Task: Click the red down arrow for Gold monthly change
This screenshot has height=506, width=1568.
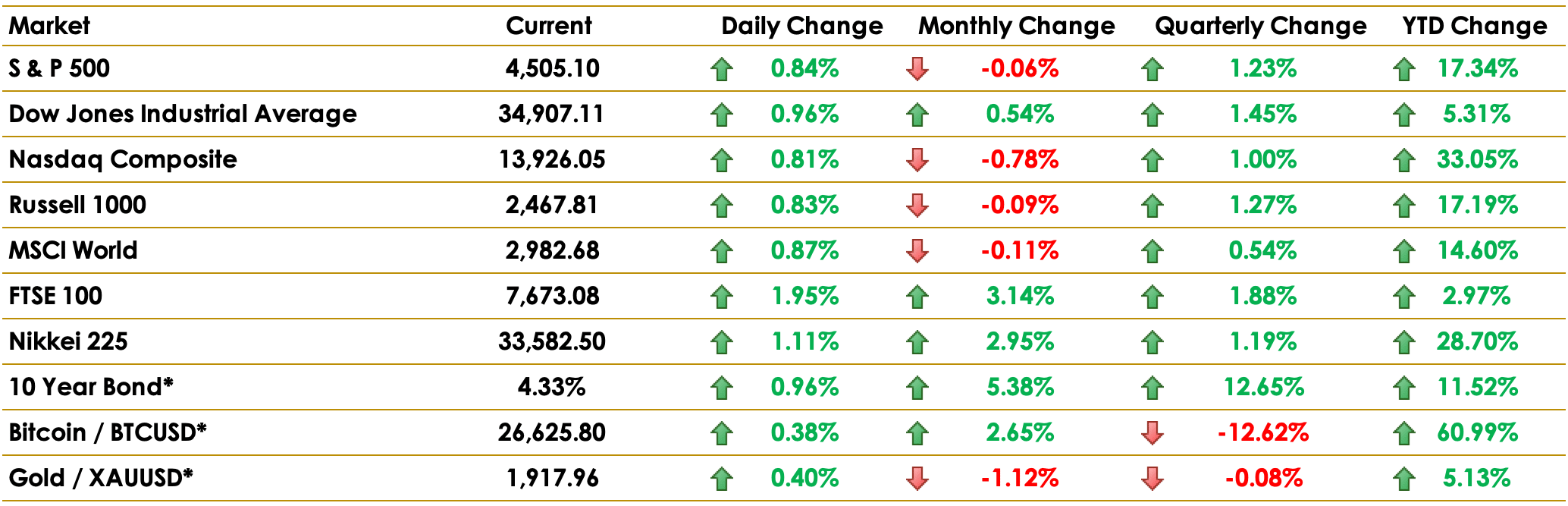Action: (x=917, y=479)
